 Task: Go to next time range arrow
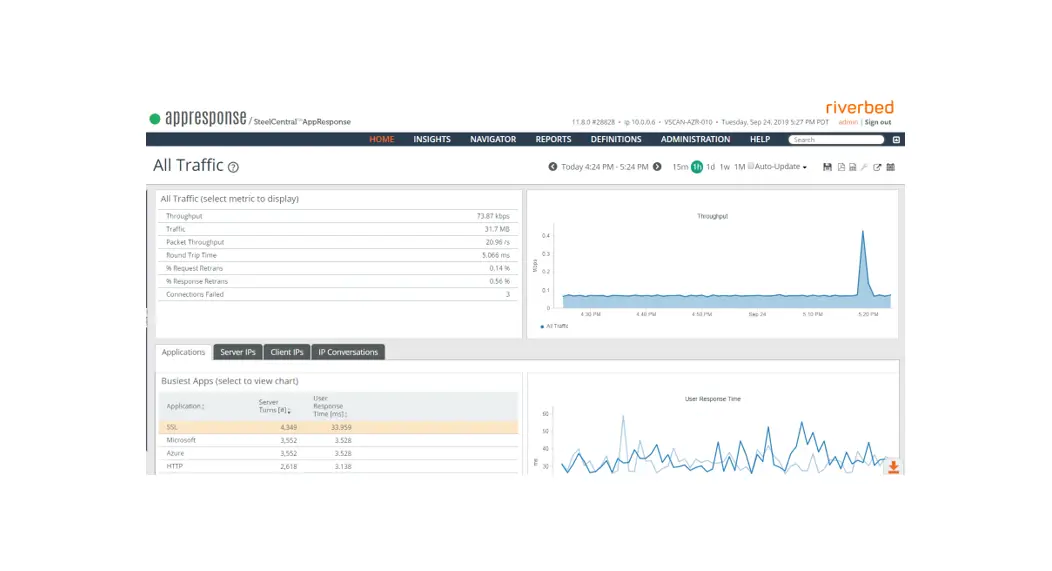[x=657, y=166]
